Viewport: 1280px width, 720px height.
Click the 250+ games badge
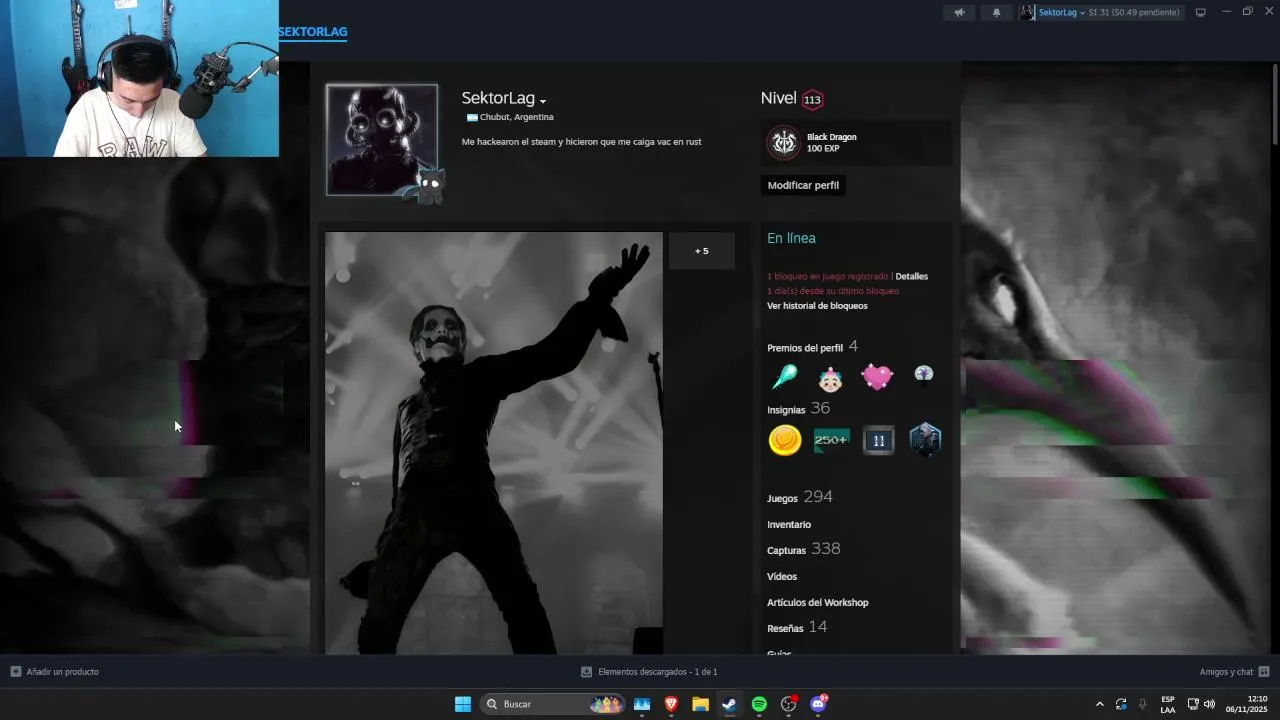click(831, 440)
